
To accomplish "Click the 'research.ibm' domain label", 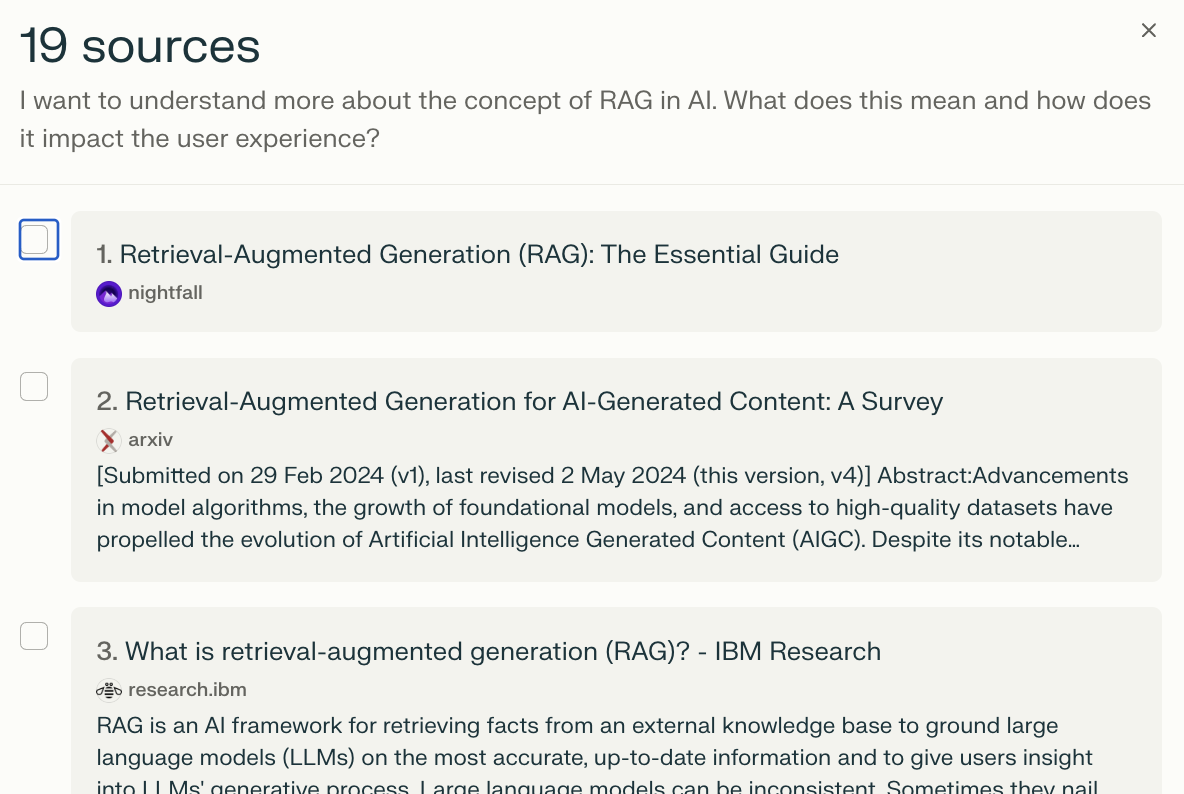I will pyautogui.click(x=187, y=690).
